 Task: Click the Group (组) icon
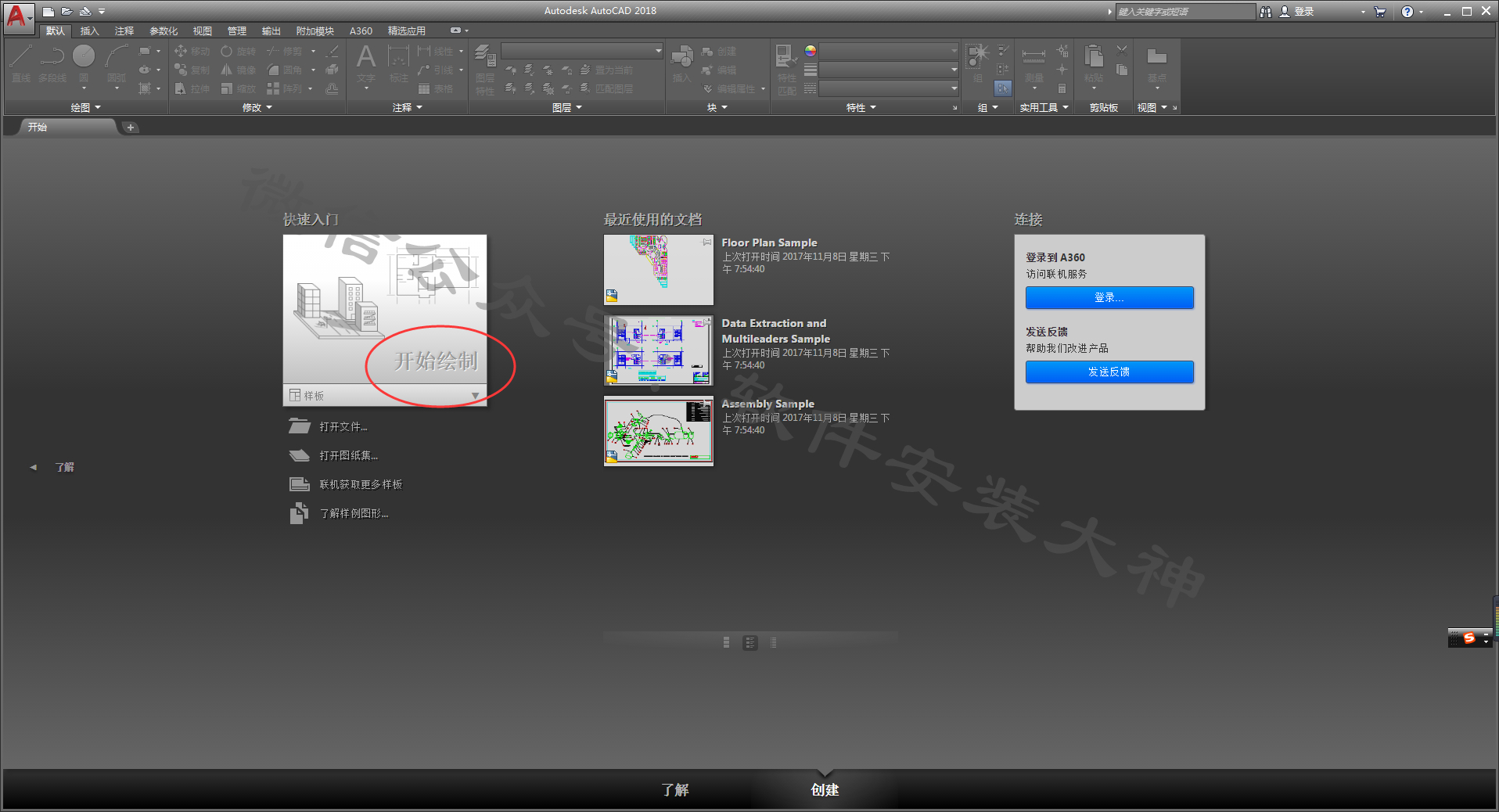(x=978, y=63)
